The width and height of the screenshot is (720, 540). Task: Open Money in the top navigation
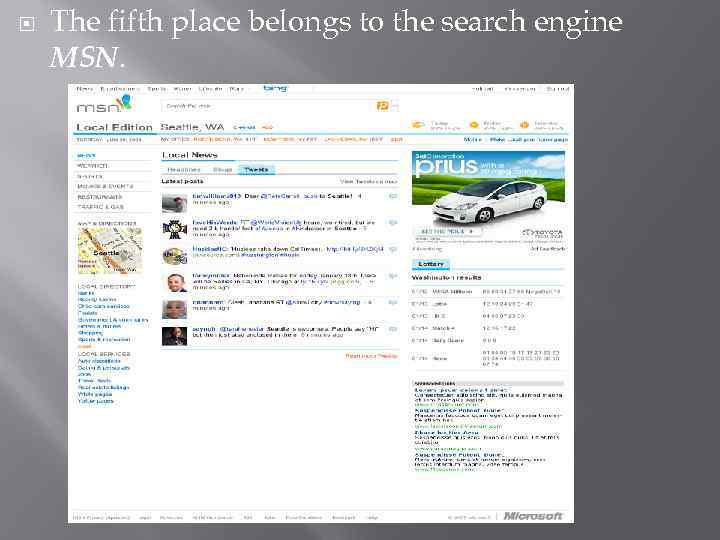tap(182, 89)
